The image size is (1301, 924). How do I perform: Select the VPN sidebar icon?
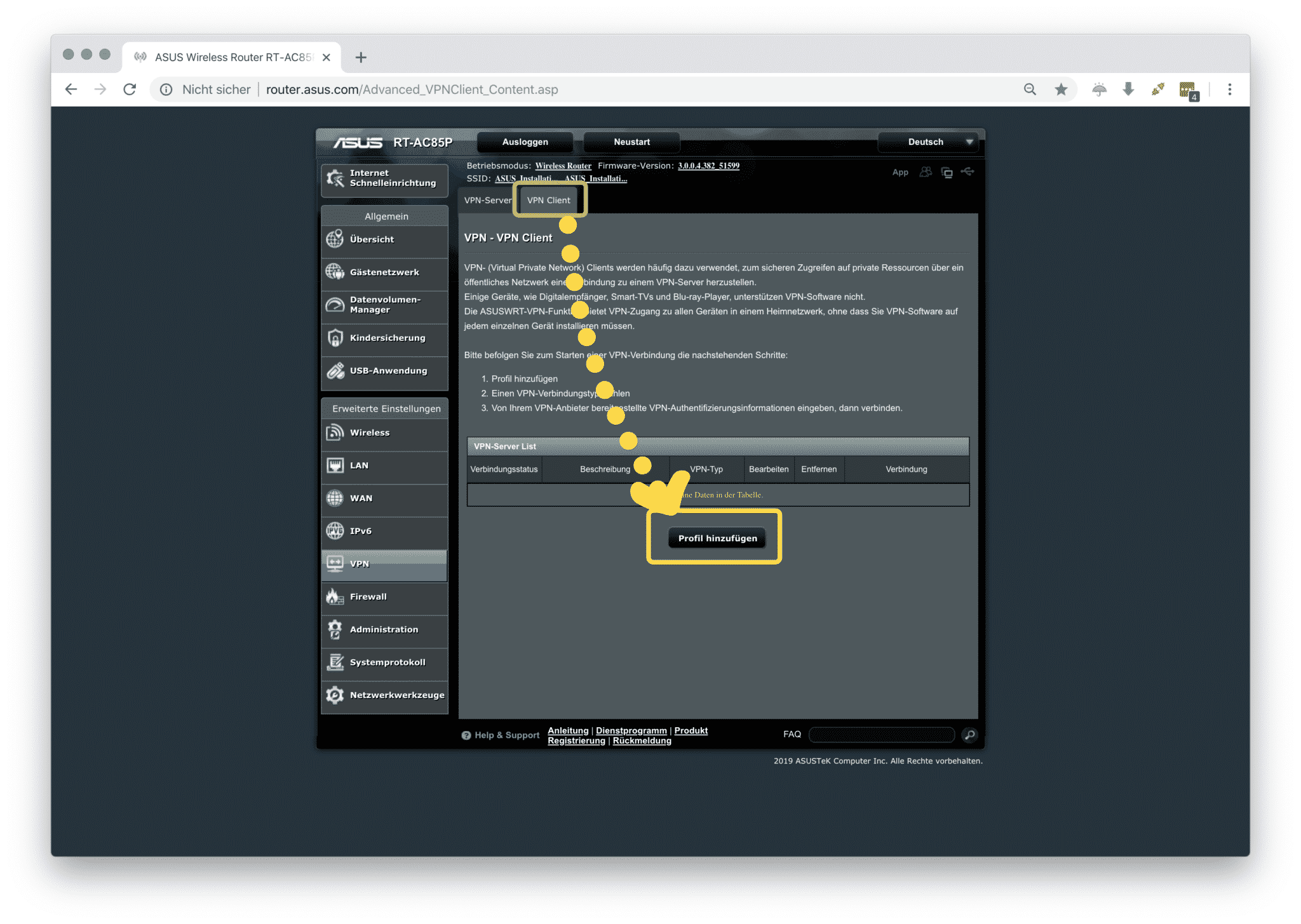[335, 564]
